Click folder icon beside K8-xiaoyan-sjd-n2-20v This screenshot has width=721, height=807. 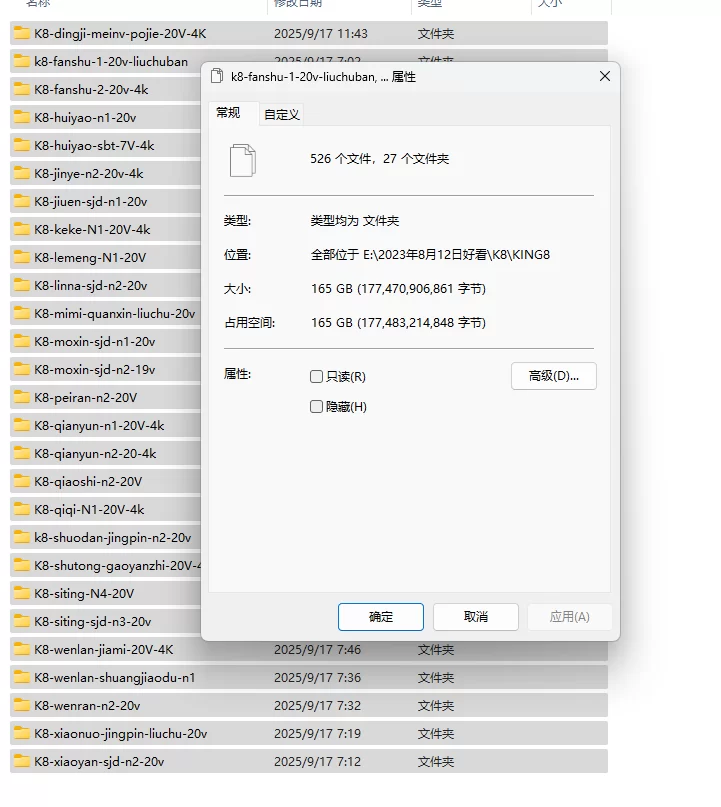tap(22, 762)
